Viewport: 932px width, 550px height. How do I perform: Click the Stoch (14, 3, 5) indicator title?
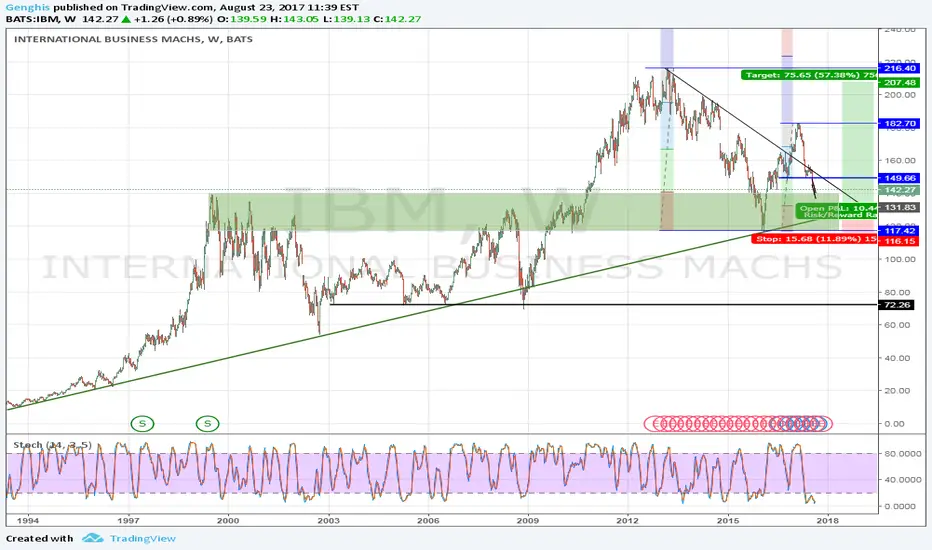(x=52, y=445)
